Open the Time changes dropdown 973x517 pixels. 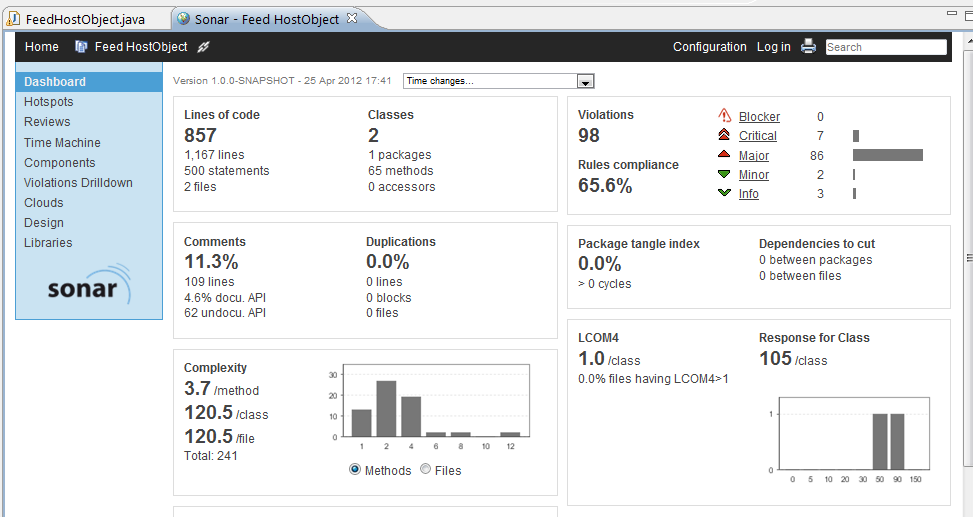(x=499, y=81)
